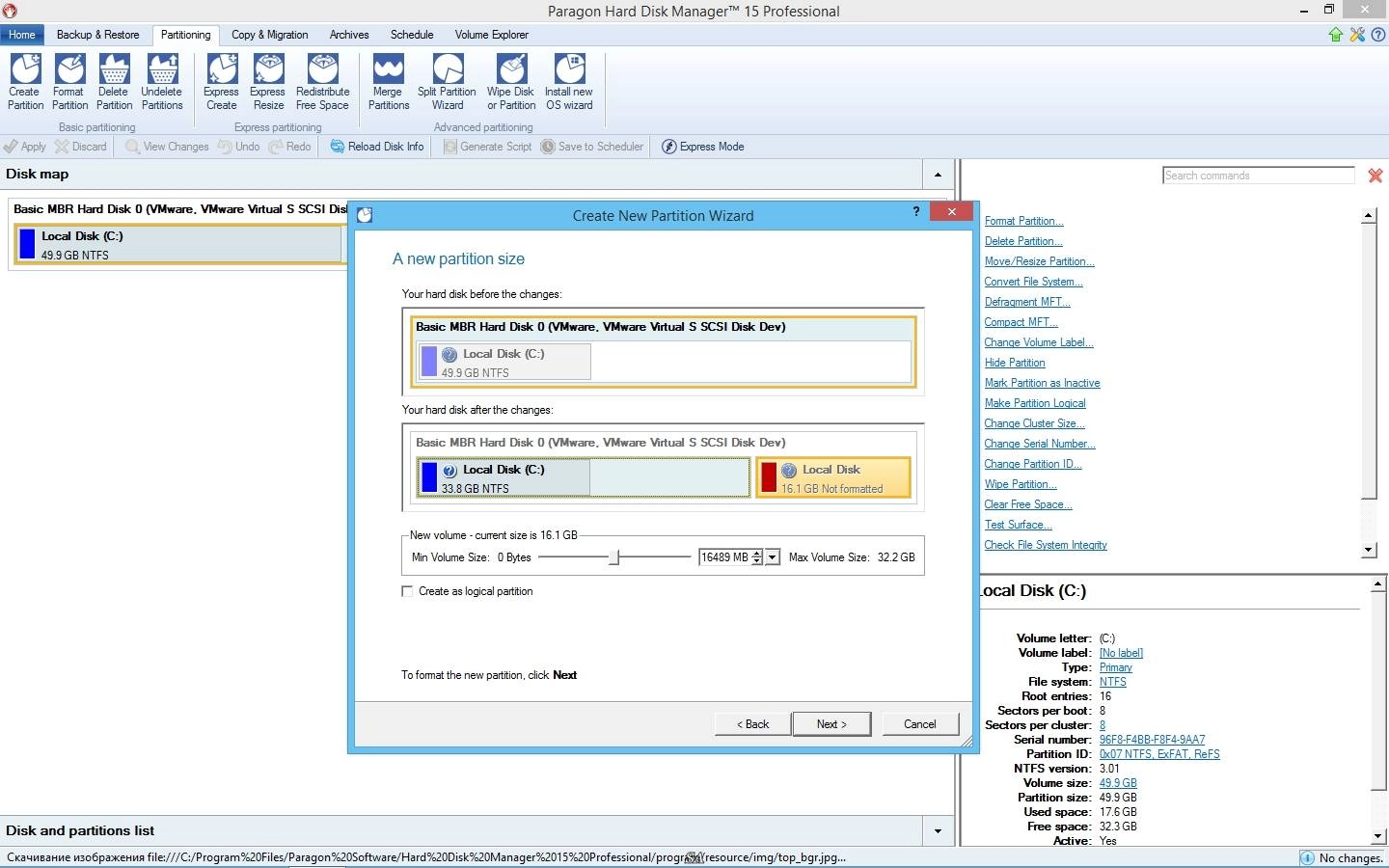Click the Express Create icon
Viewport: 1389px width, 868px height.
[x=221, y=81]
